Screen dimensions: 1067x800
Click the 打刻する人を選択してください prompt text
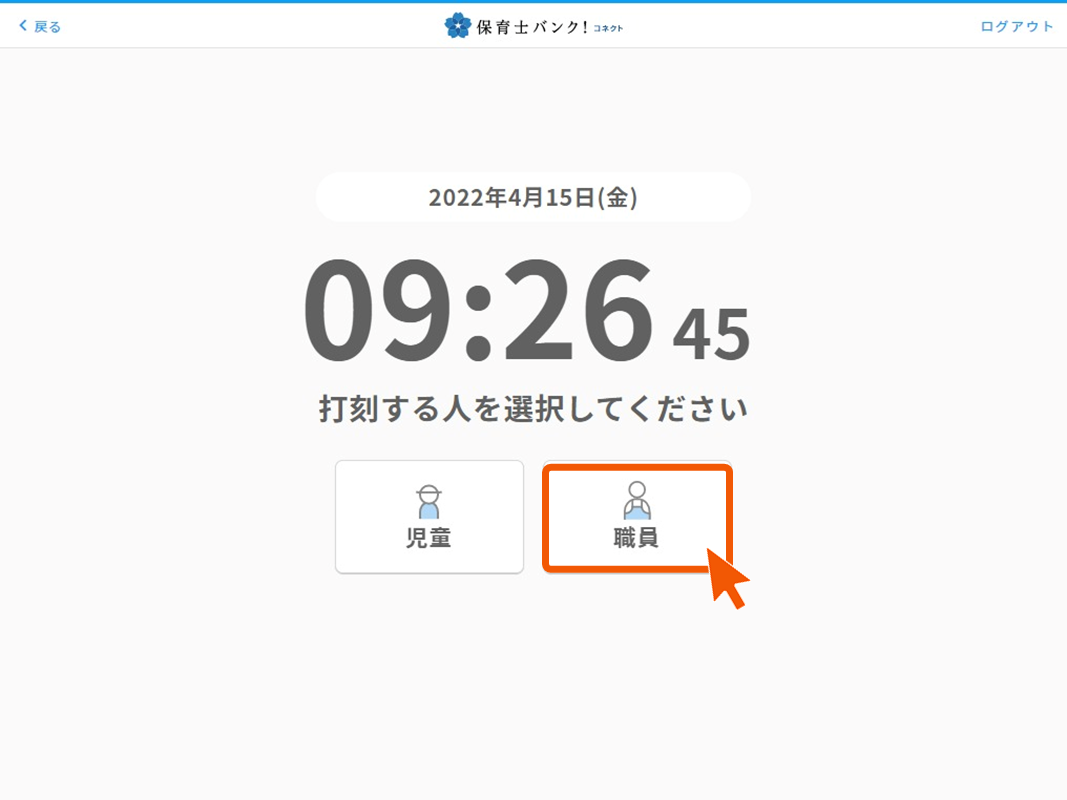pos(534,409)
